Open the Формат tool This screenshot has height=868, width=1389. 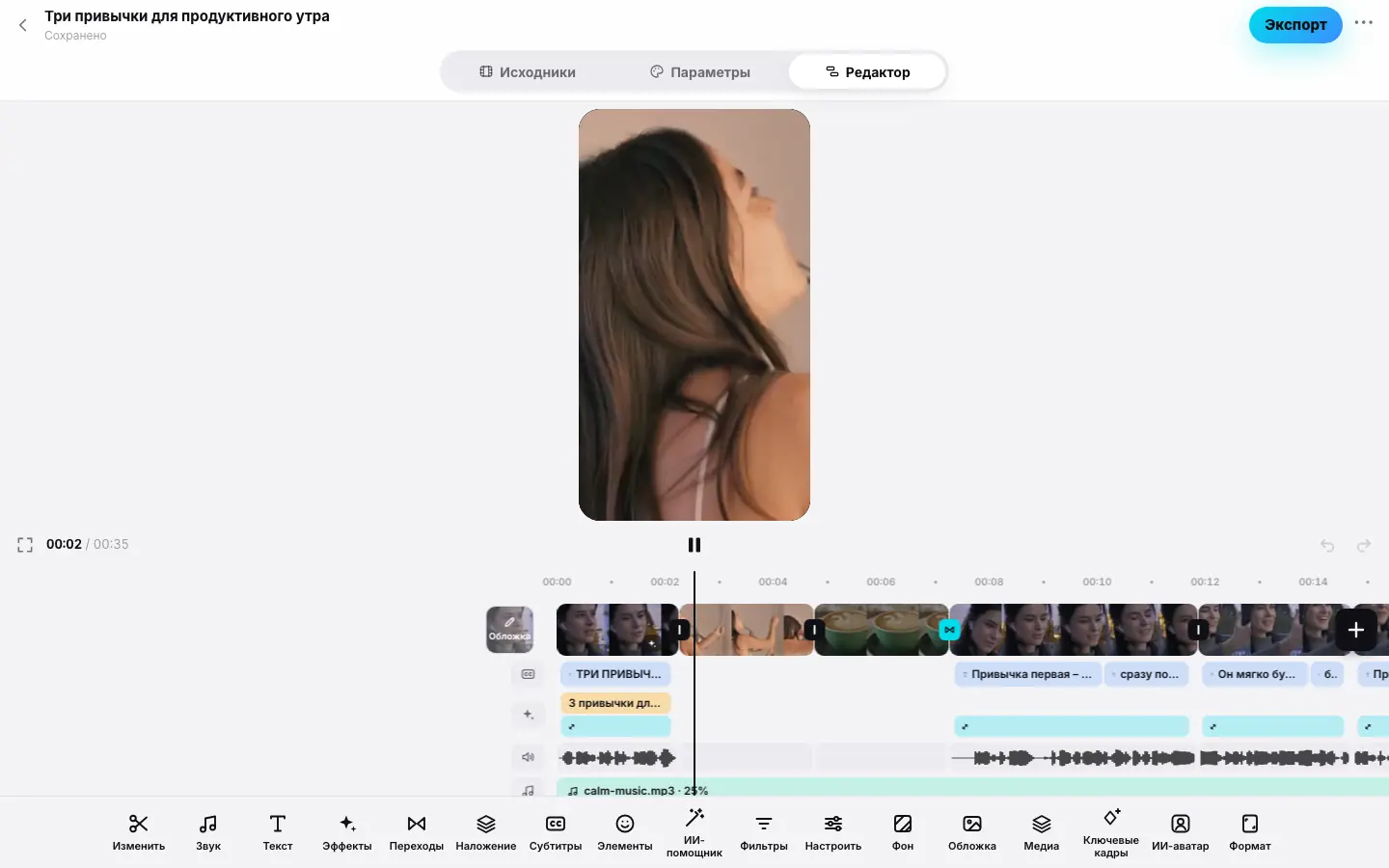pos(1250,833)
